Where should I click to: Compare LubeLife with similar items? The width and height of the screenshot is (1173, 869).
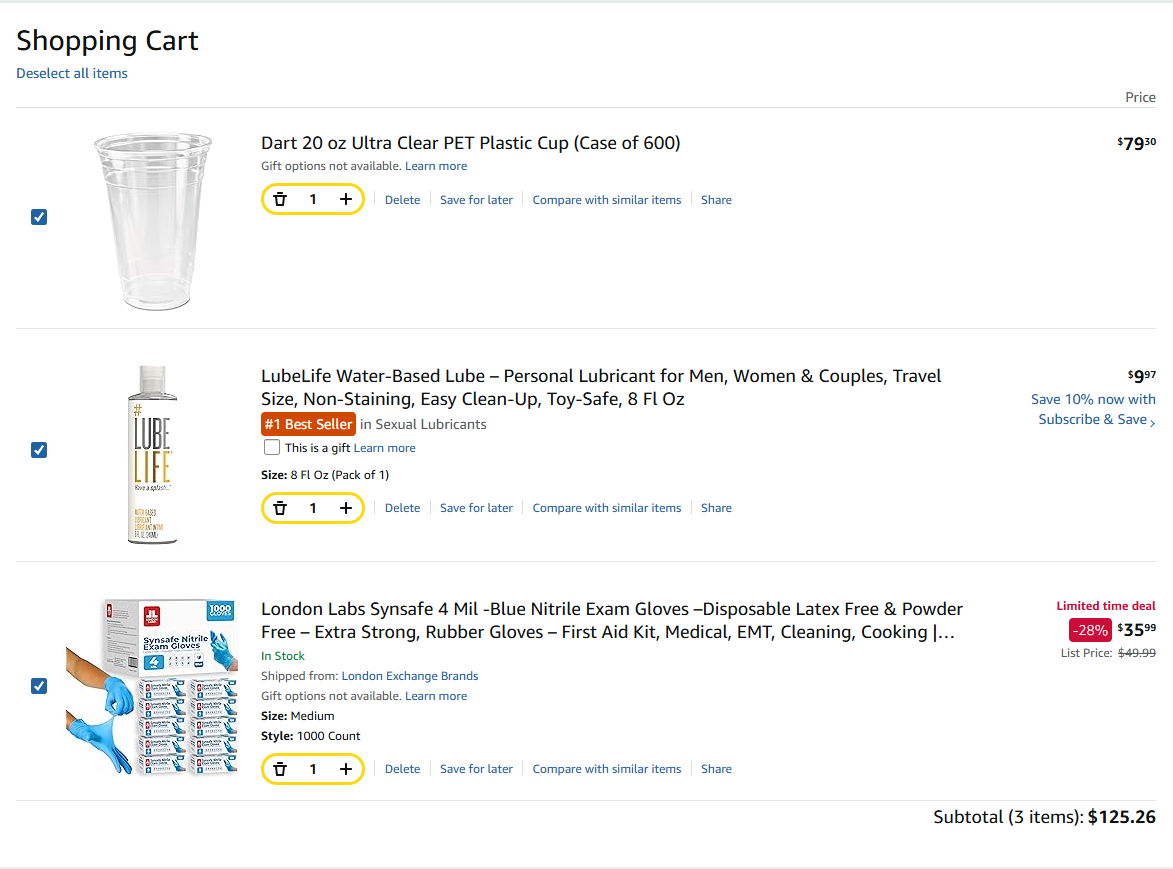606,508
